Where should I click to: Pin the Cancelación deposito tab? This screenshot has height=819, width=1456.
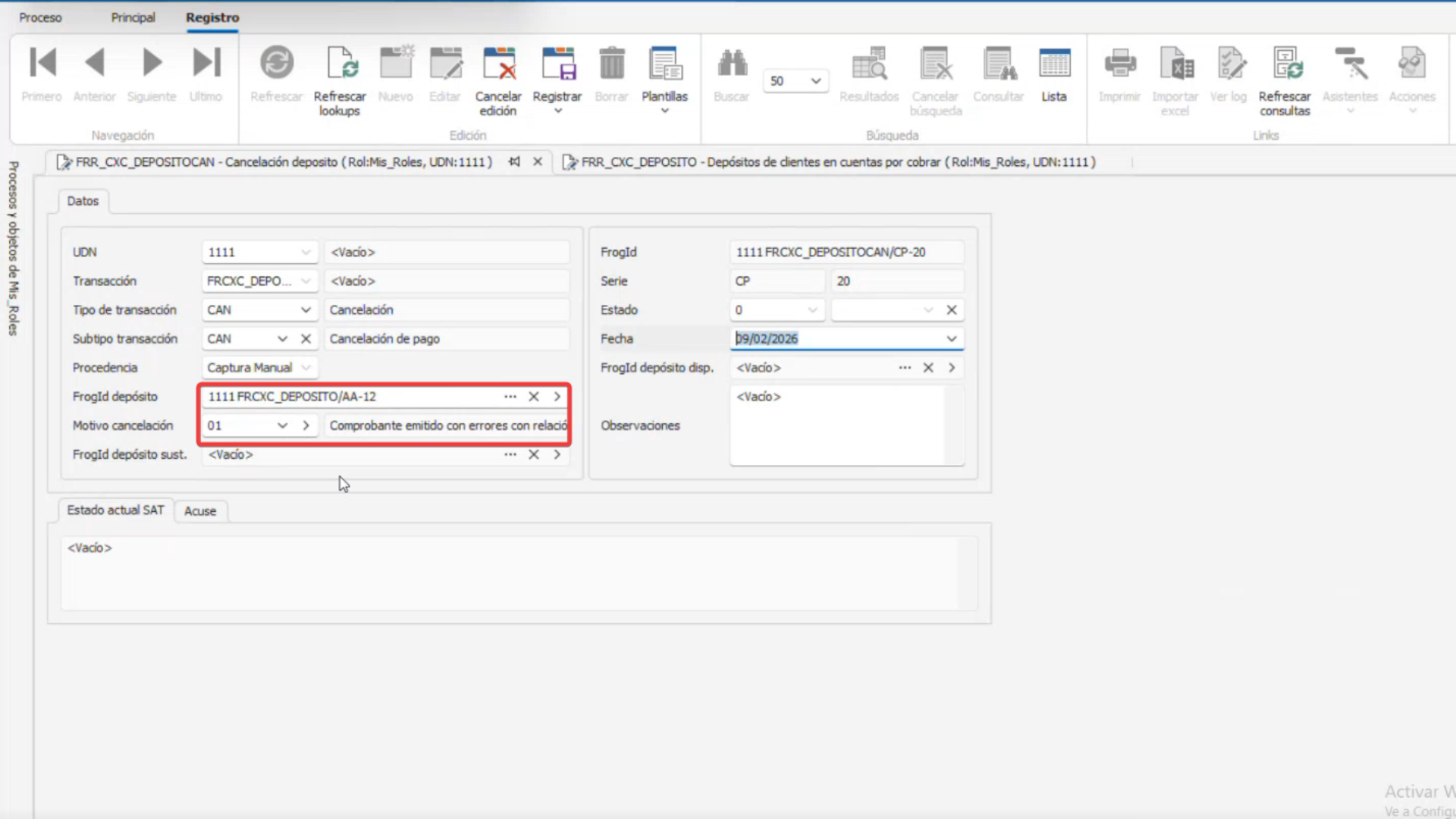point(515,162)
